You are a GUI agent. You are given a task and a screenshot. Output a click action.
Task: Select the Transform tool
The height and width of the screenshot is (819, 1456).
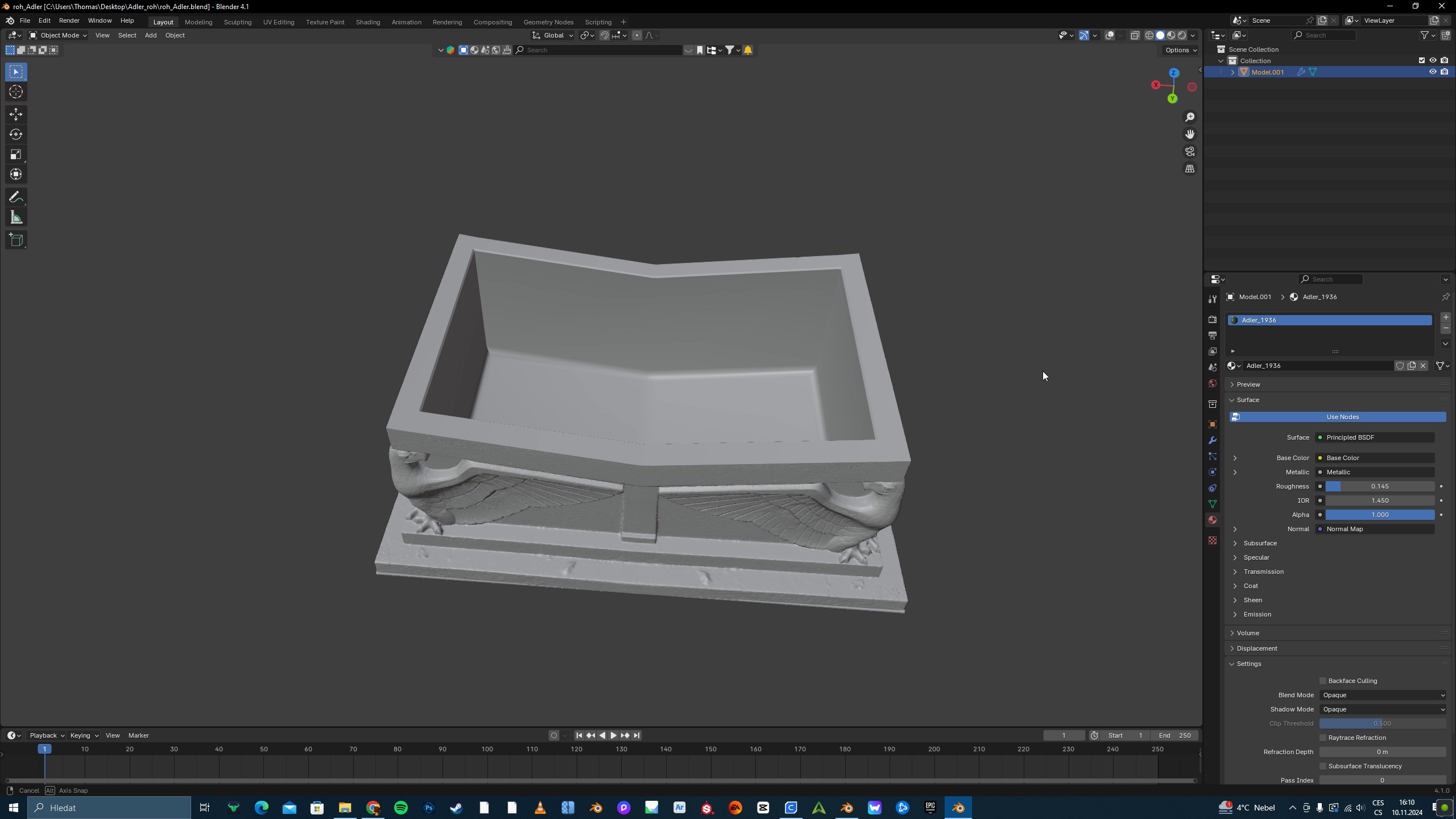(16, 175)
